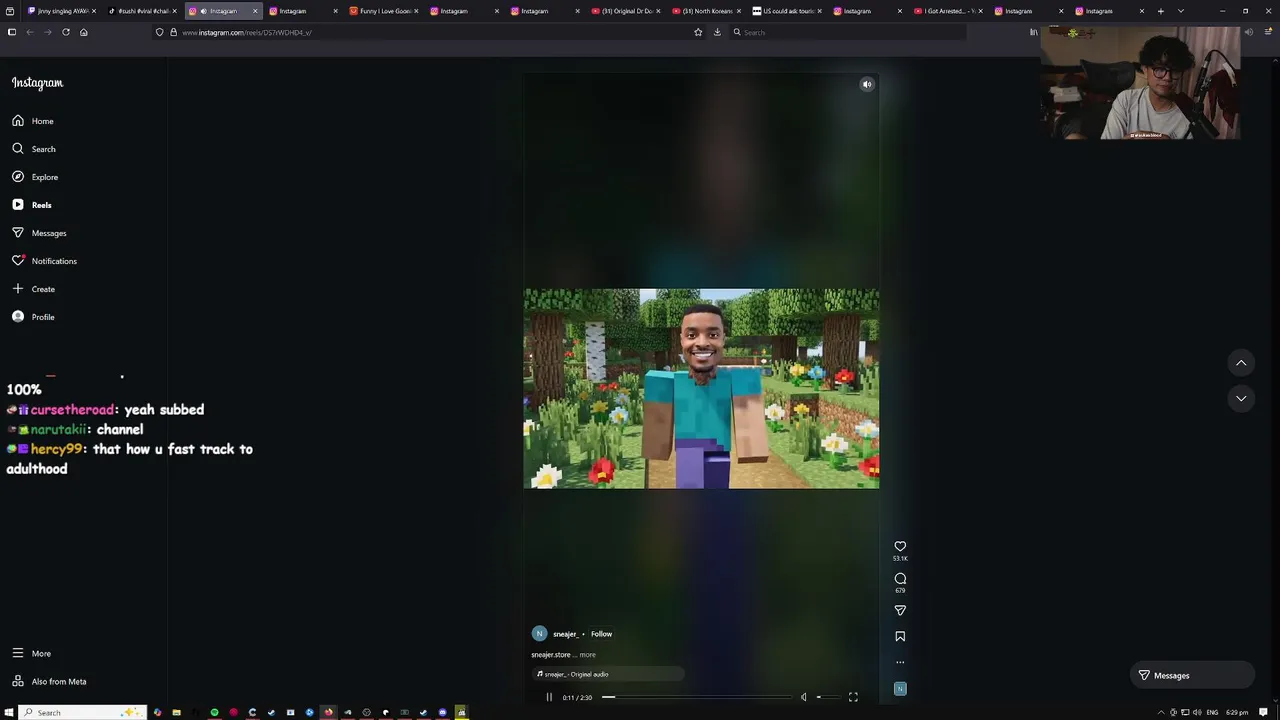
Task: Create a new post
Action: click(x=32, y=289)
